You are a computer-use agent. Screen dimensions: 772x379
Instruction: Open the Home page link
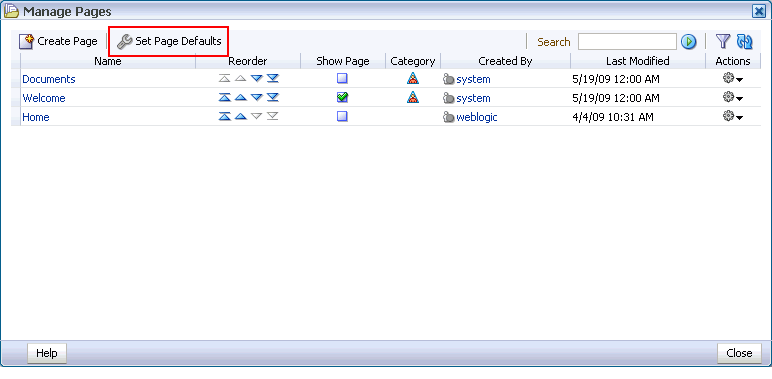[x=36, y=118]
